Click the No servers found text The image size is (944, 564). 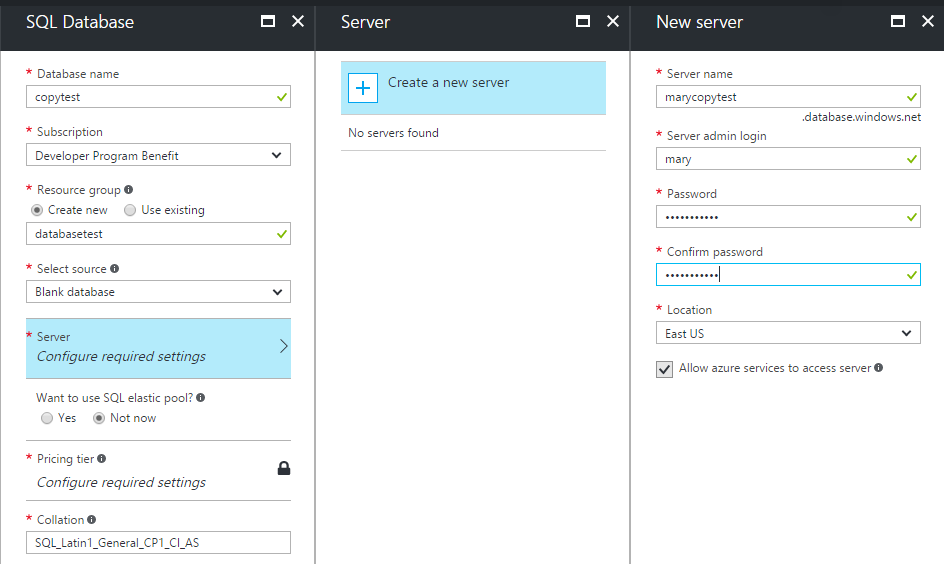pos(393,132)
